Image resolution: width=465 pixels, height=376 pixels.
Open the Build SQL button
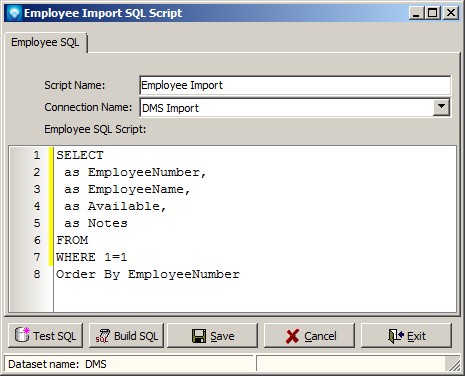[x=126, y=336]
